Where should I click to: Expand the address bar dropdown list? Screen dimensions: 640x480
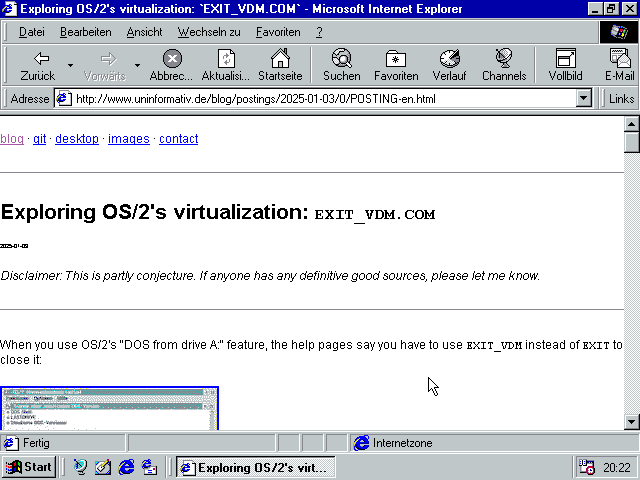584,99
